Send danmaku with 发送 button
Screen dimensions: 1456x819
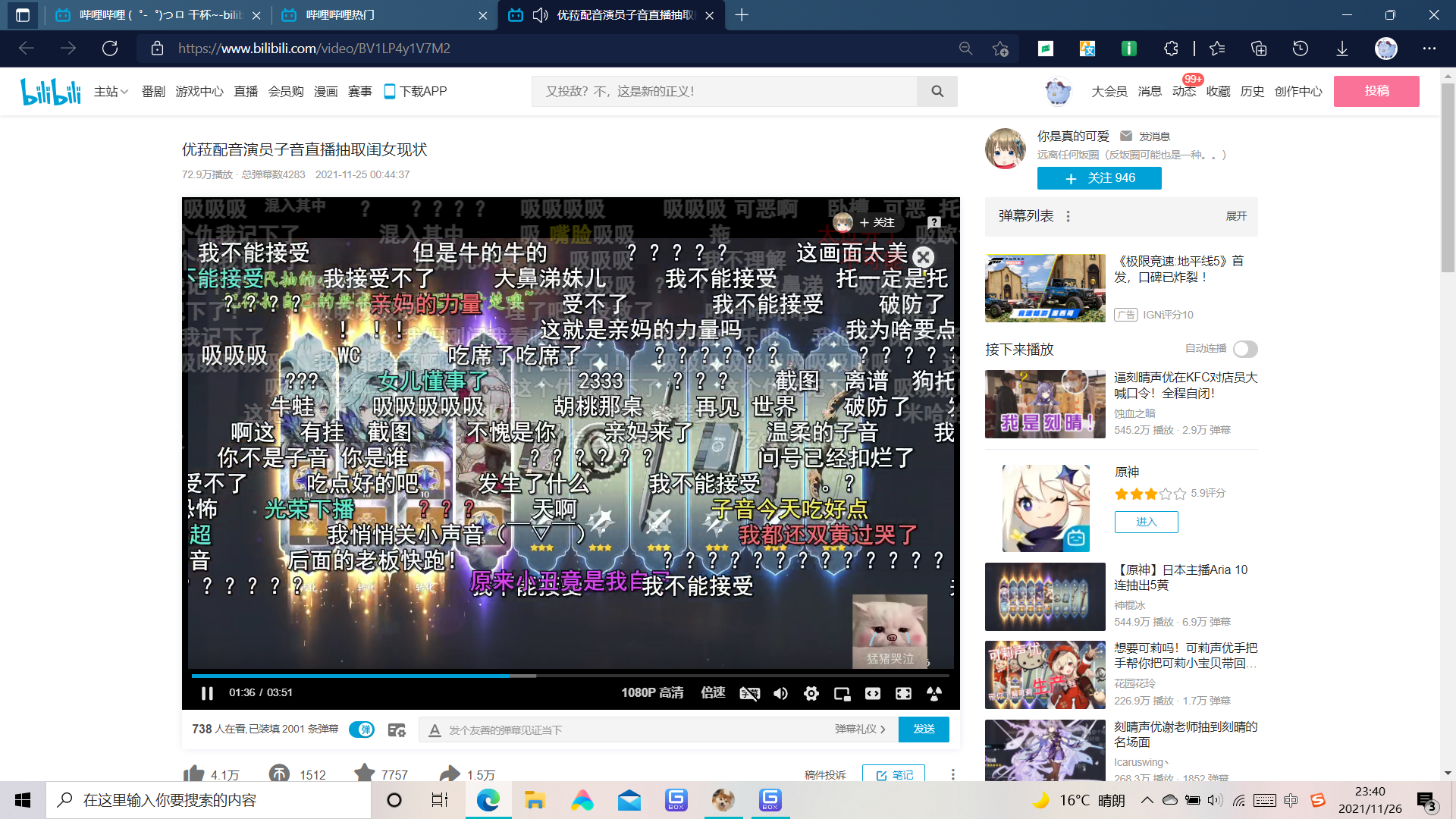[924, 729]
